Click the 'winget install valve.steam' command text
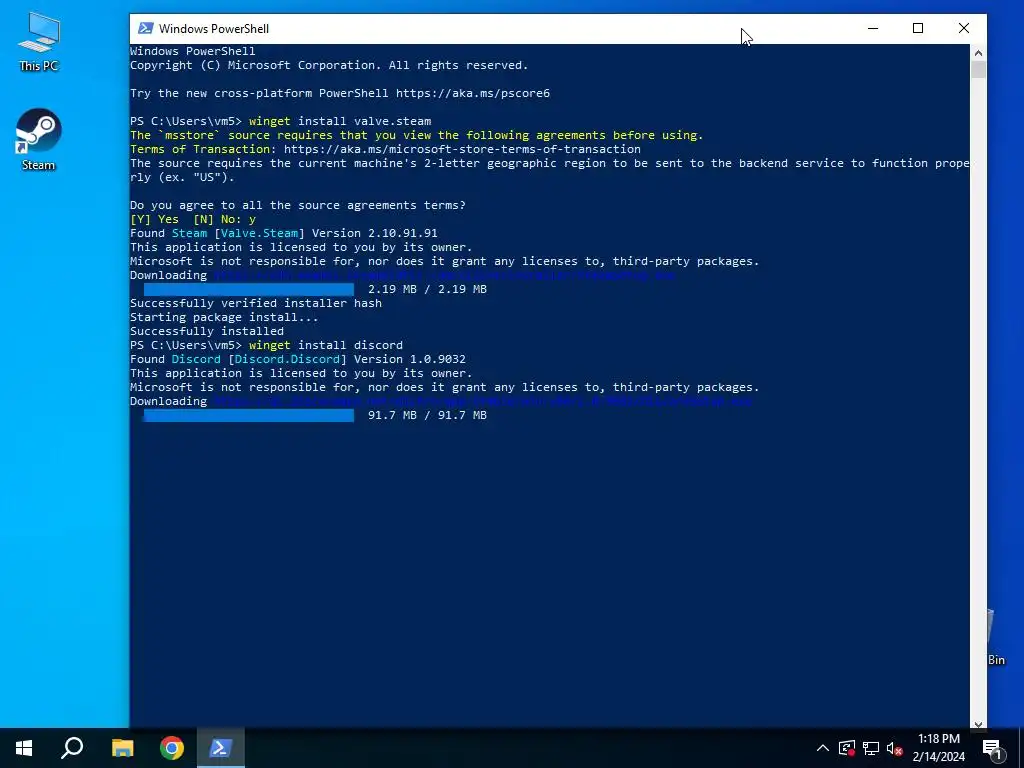Image resolution: width=1024 pixels, height=768 pixels. [x=340, y=121]
